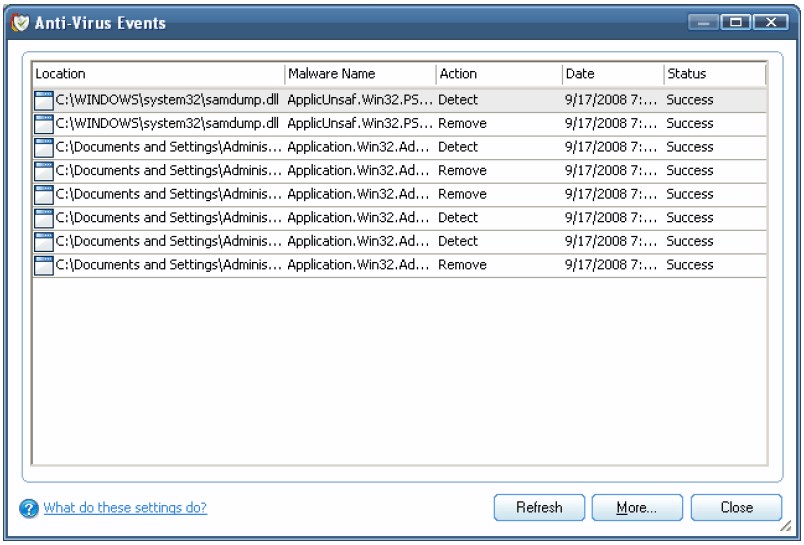Click file icon of first samdump.dll Detect row

click(x=44, y=100)
